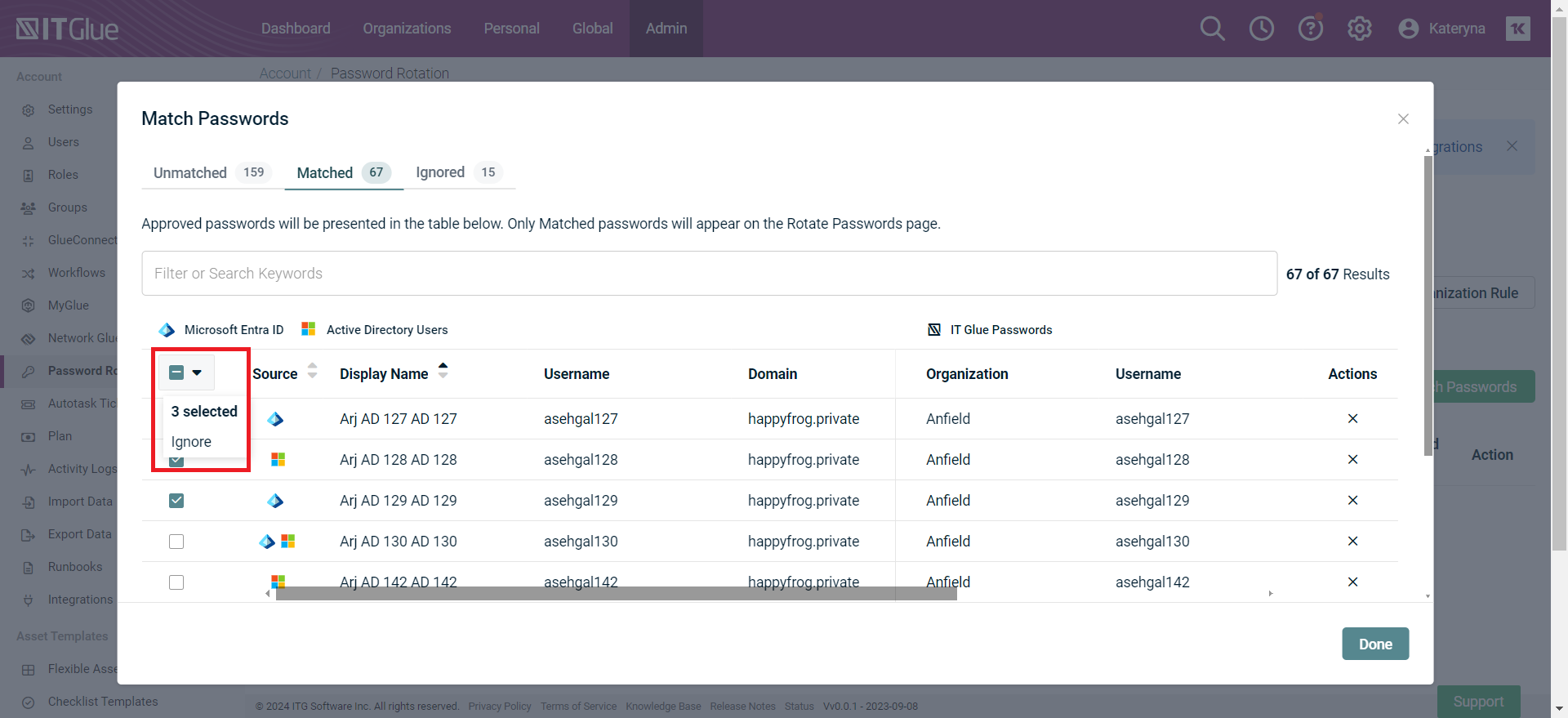Open account settings gear in header
Viewport: 1568px width, 718px height.
pyautogui.click(x=1359, y=29)
